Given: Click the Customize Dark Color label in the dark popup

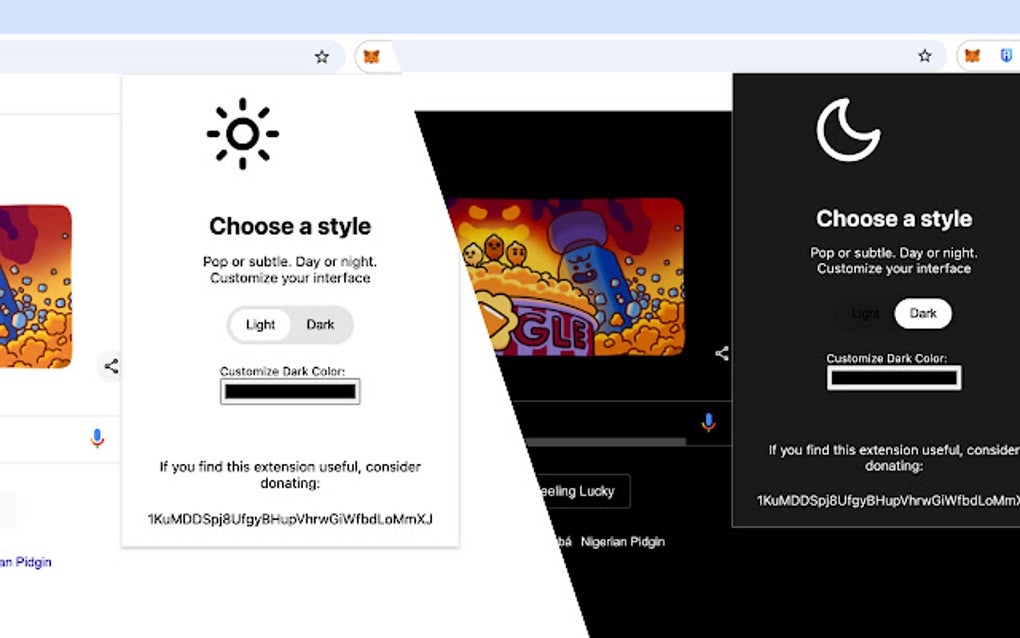Looking at the screenshot, I should [887, 358].
